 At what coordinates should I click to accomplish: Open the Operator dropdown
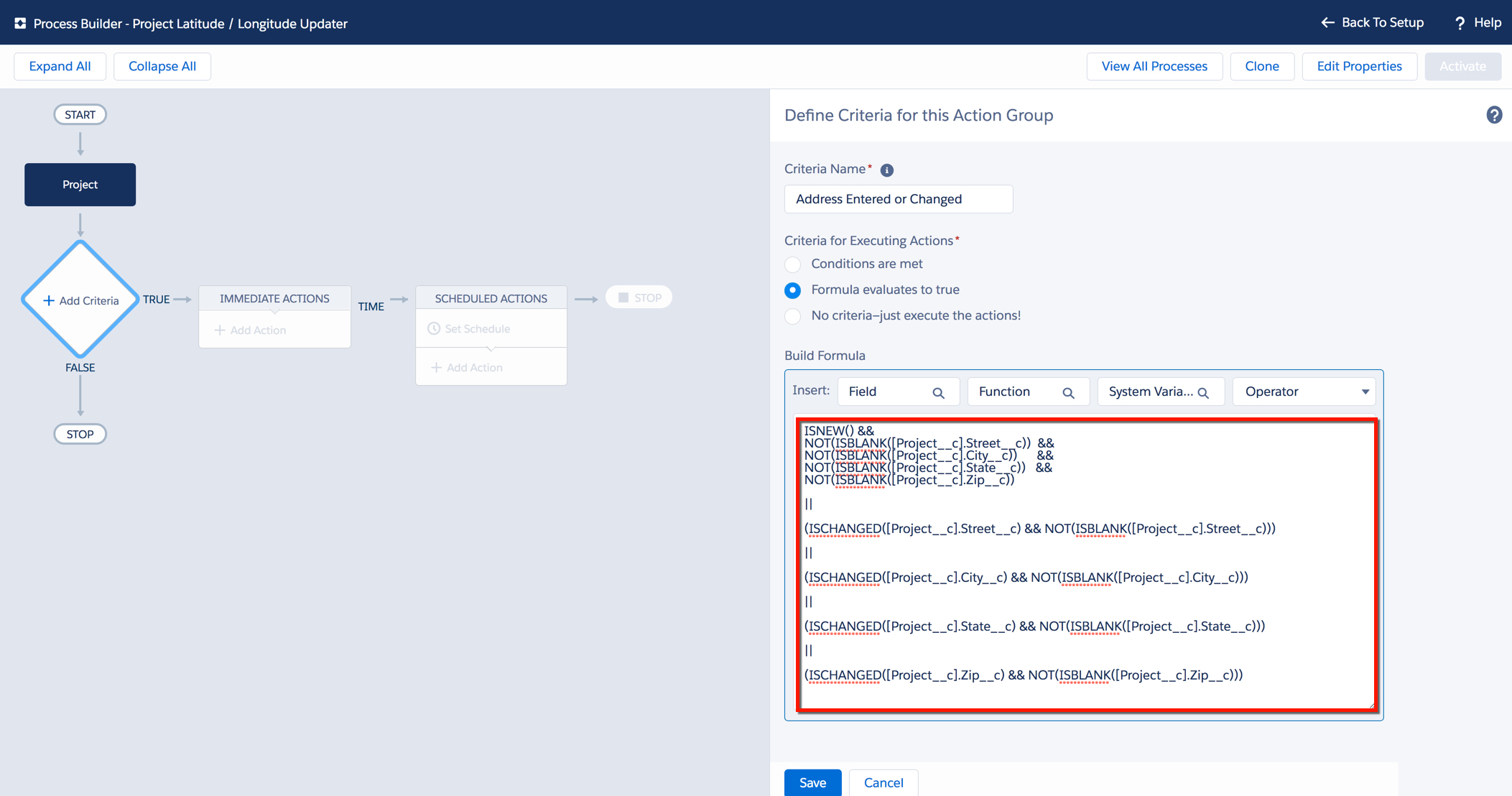[1304, 392]
